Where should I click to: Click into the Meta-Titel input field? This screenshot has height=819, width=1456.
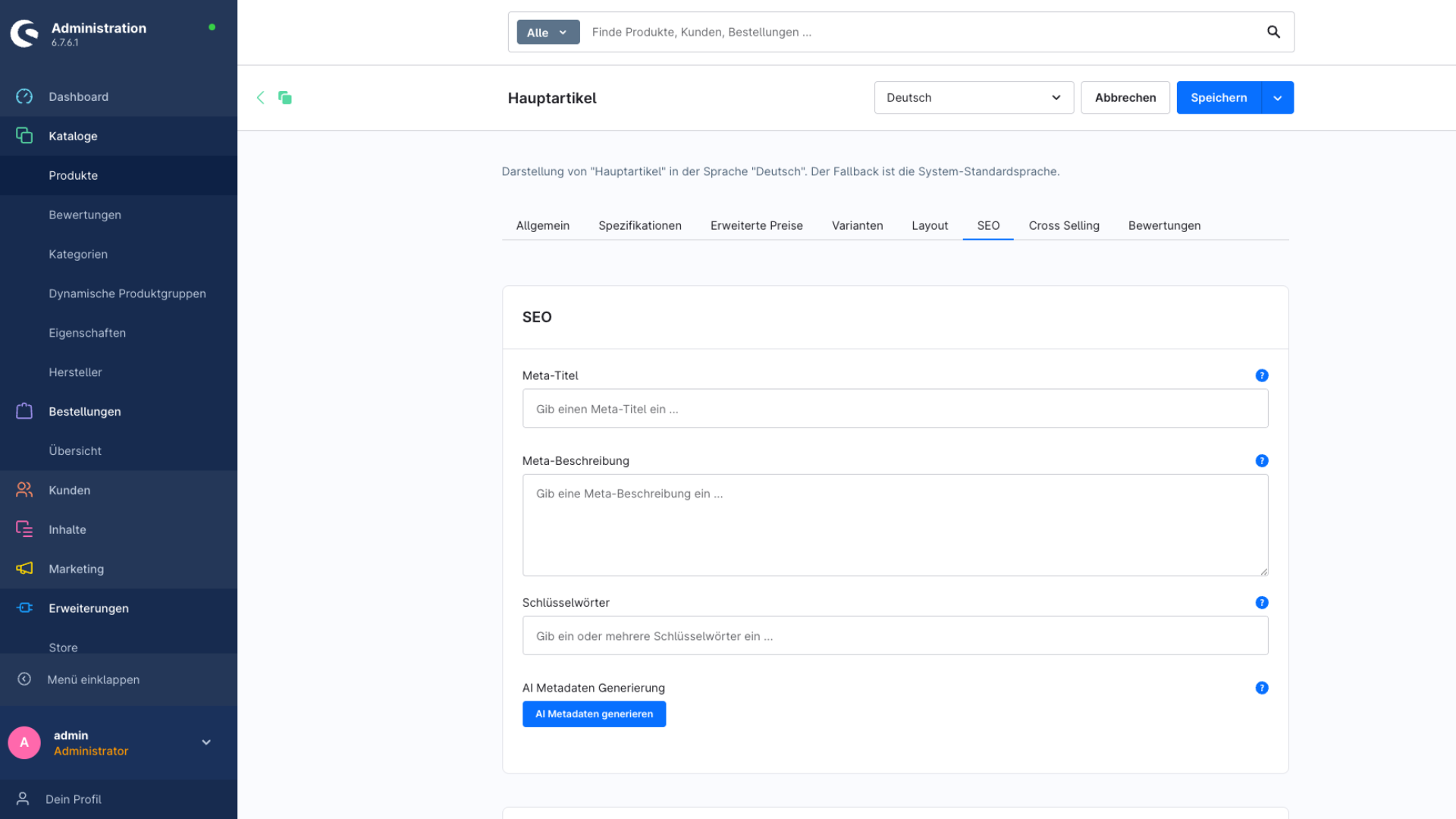(895, 409)
